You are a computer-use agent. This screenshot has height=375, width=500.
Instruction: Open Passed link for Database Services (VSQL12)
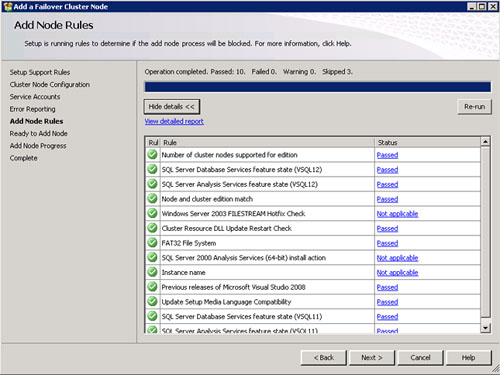tap(387, 170)
